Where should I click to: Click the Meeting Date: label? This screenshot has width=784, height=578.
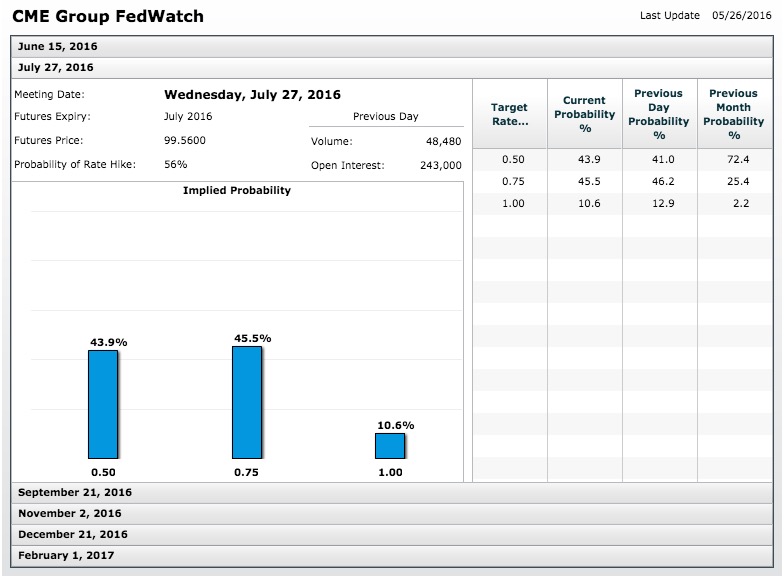pos(50,94)
